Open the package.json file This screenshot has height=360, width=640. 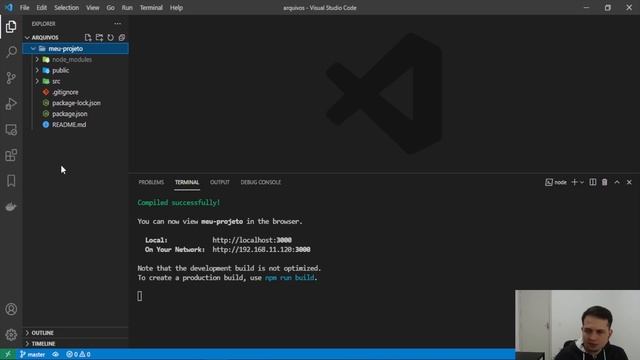pos(76,114)
